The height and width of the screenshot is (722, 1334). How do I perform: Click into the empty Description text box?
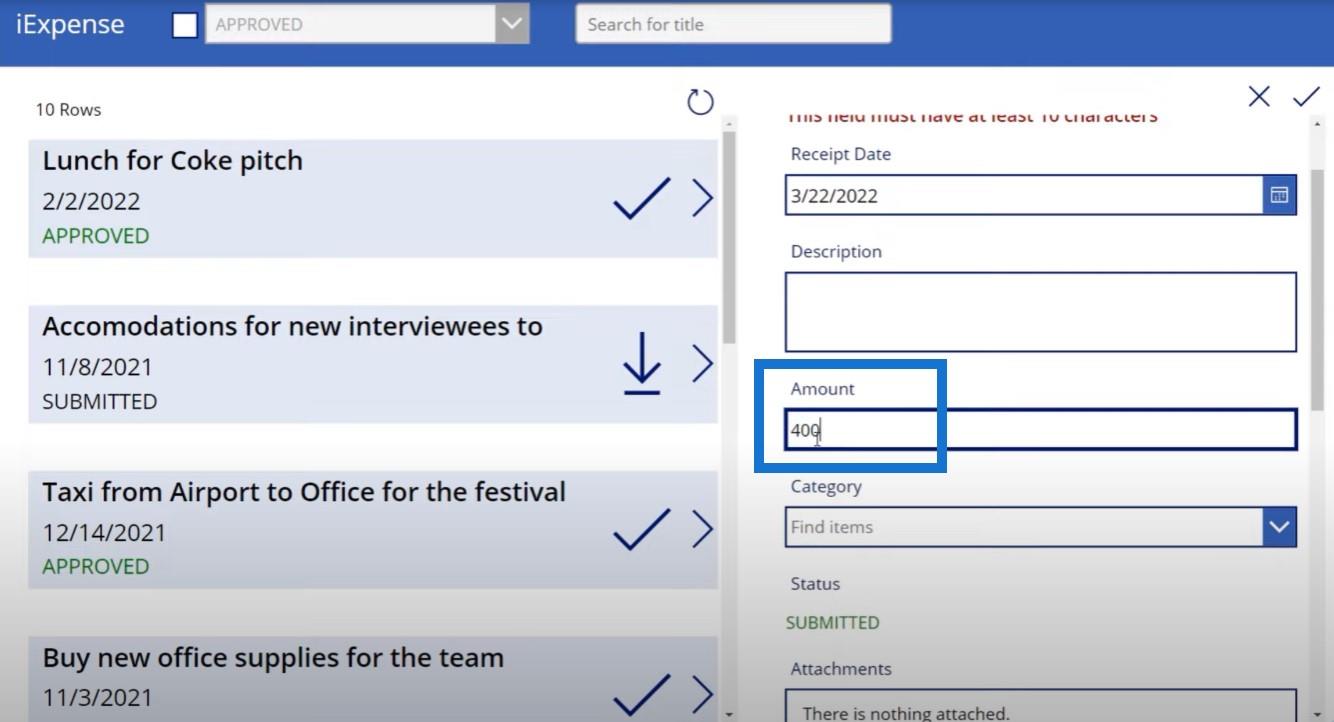[1041, 311]
